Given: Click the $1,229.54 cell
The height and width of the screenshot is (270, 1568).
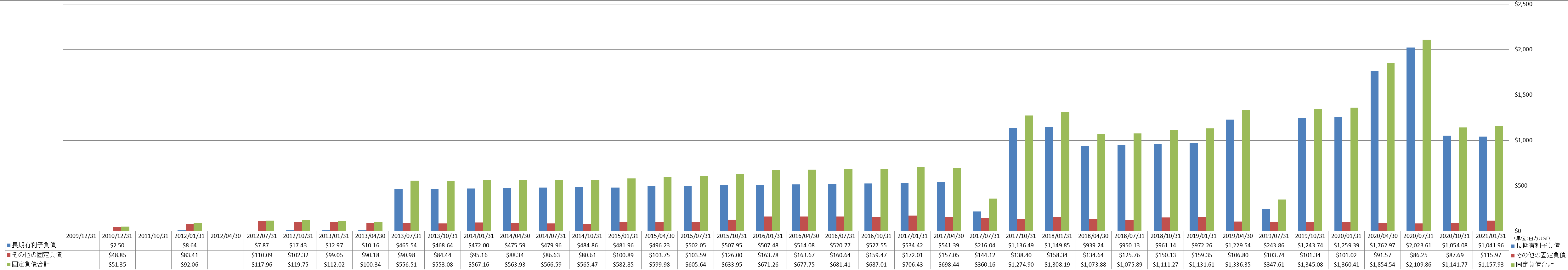Looking at the screenshot, I should (1239, 245).
